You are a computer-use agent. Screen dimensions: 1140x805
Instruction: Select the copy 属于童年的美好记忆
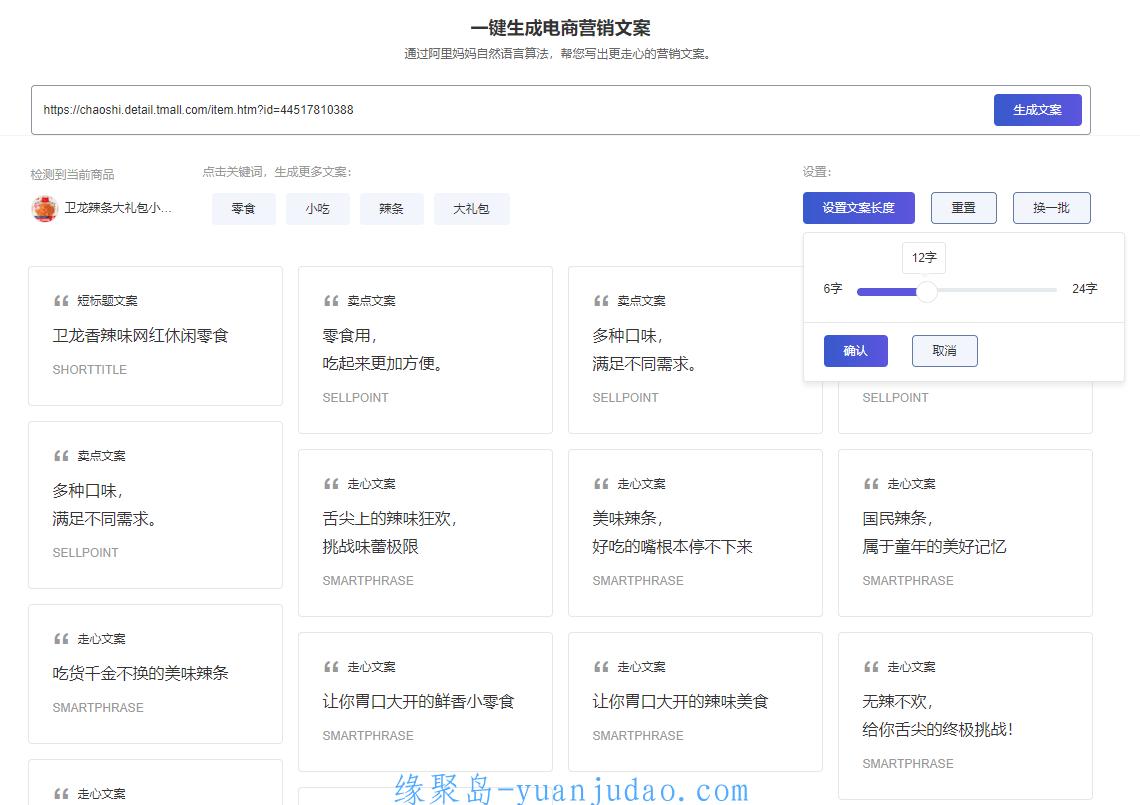(x=934, y=546)
